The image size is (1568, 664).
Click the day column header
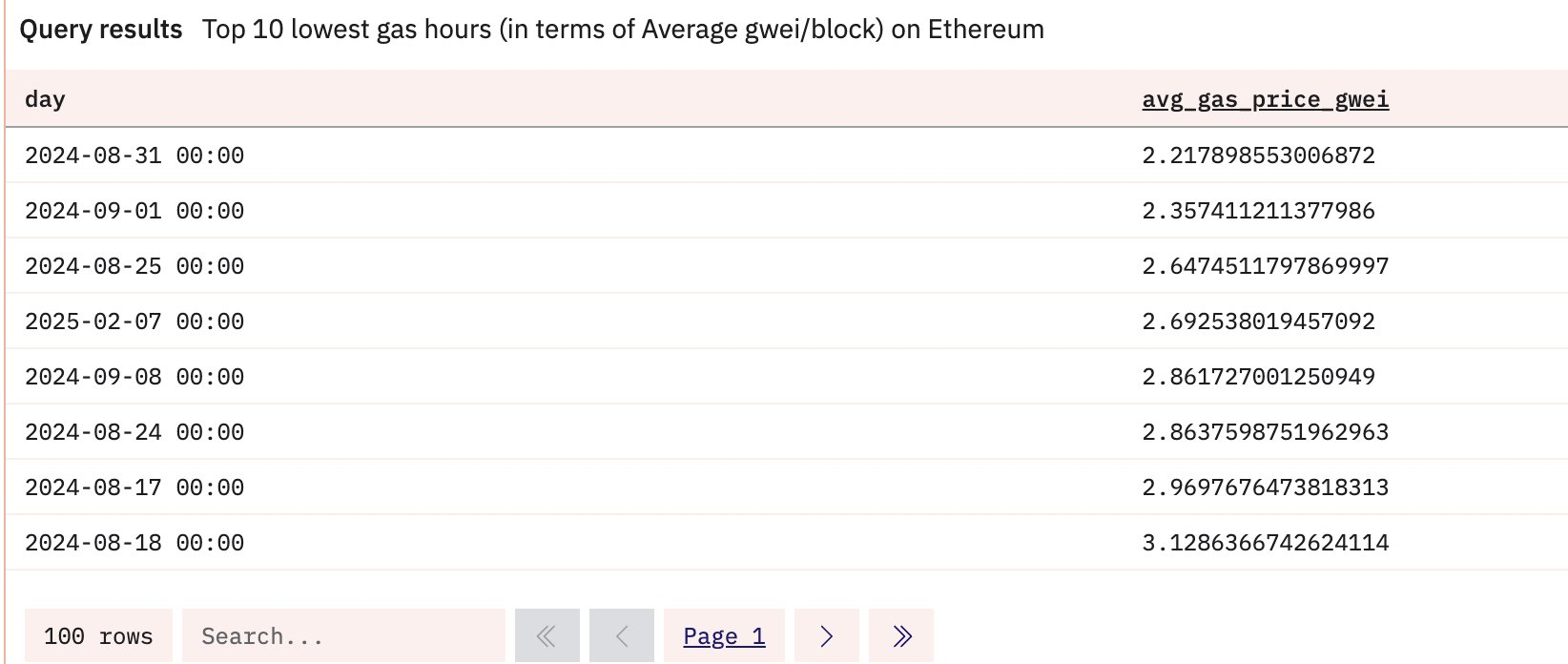pyautogui.click(x=45, y=99)
